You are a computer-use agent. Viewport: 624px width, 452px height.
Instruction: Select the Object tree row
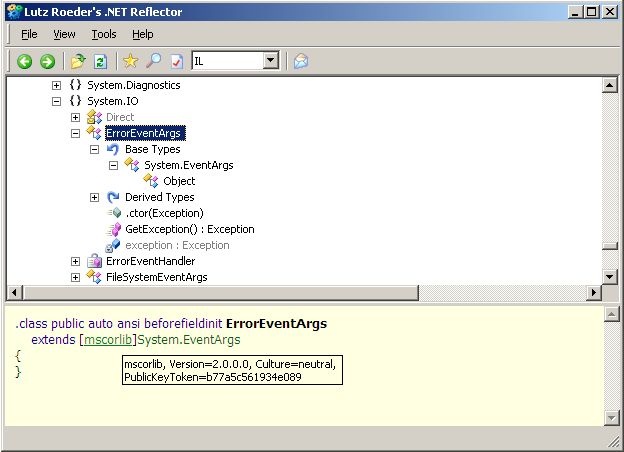click(x=179, y=181)
